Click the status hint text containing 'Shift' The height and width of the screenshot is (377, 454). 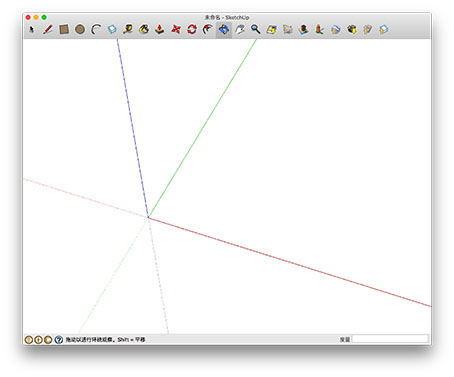[105, 340]
